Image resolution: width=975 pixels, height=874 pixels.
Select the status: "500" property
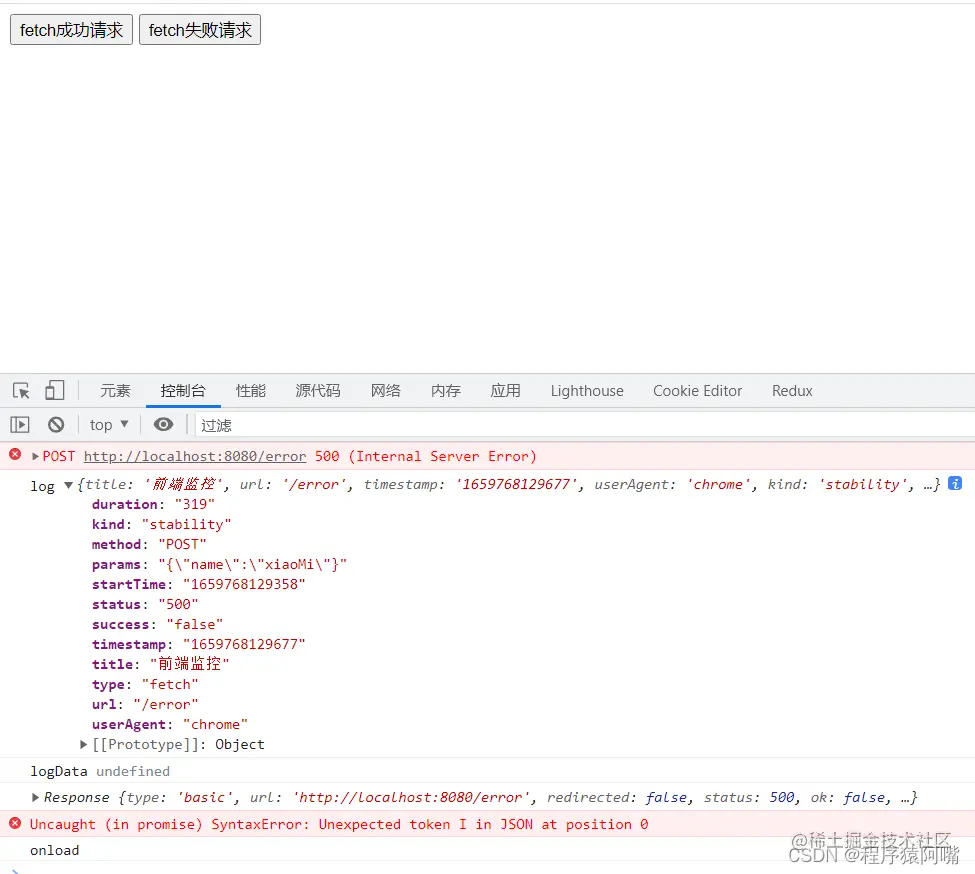point(145,604)
